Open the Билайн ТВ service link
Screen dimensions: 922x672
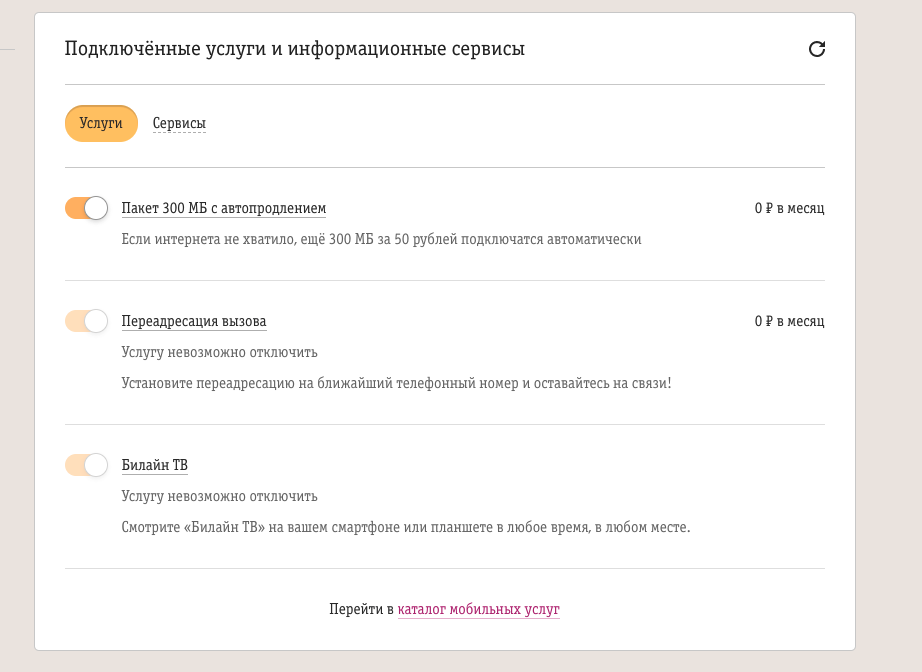coord(155,465)
